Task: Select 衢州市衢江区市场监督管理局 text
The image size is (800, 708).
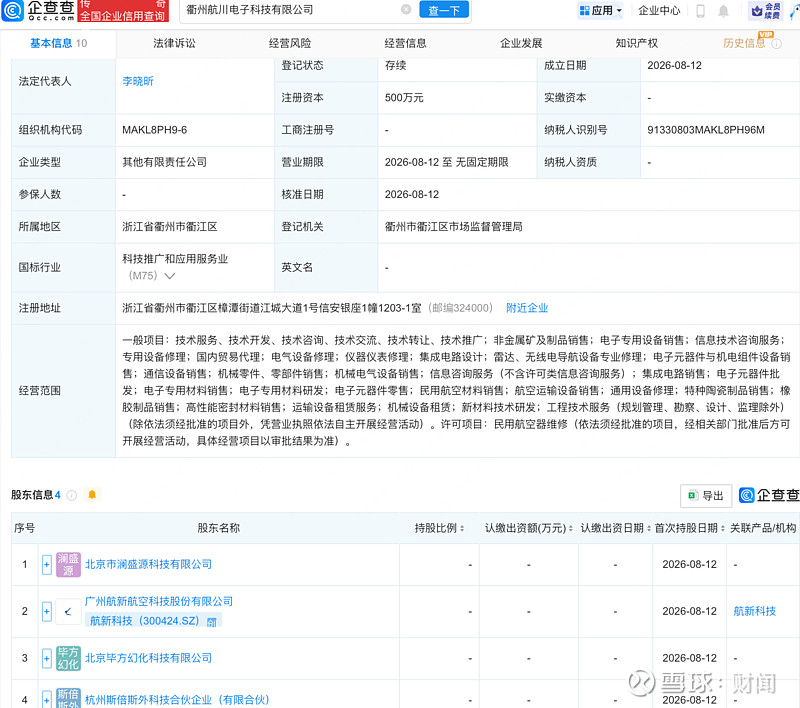Action: [454, 227]
